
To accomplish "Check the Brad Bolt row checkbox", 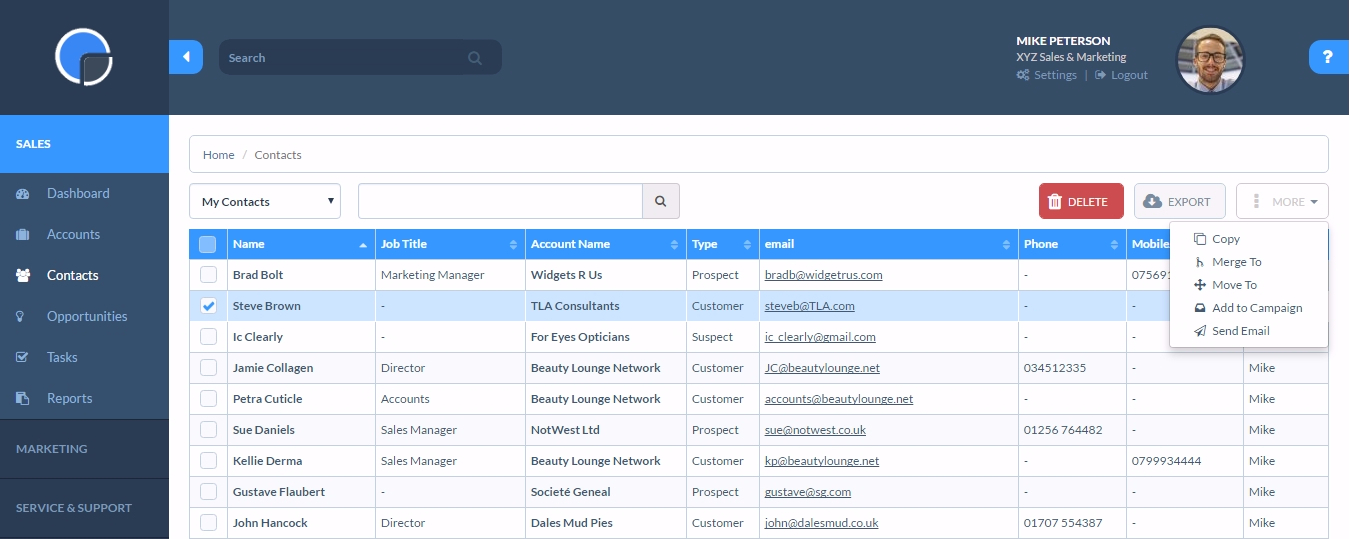I will 208,275.
